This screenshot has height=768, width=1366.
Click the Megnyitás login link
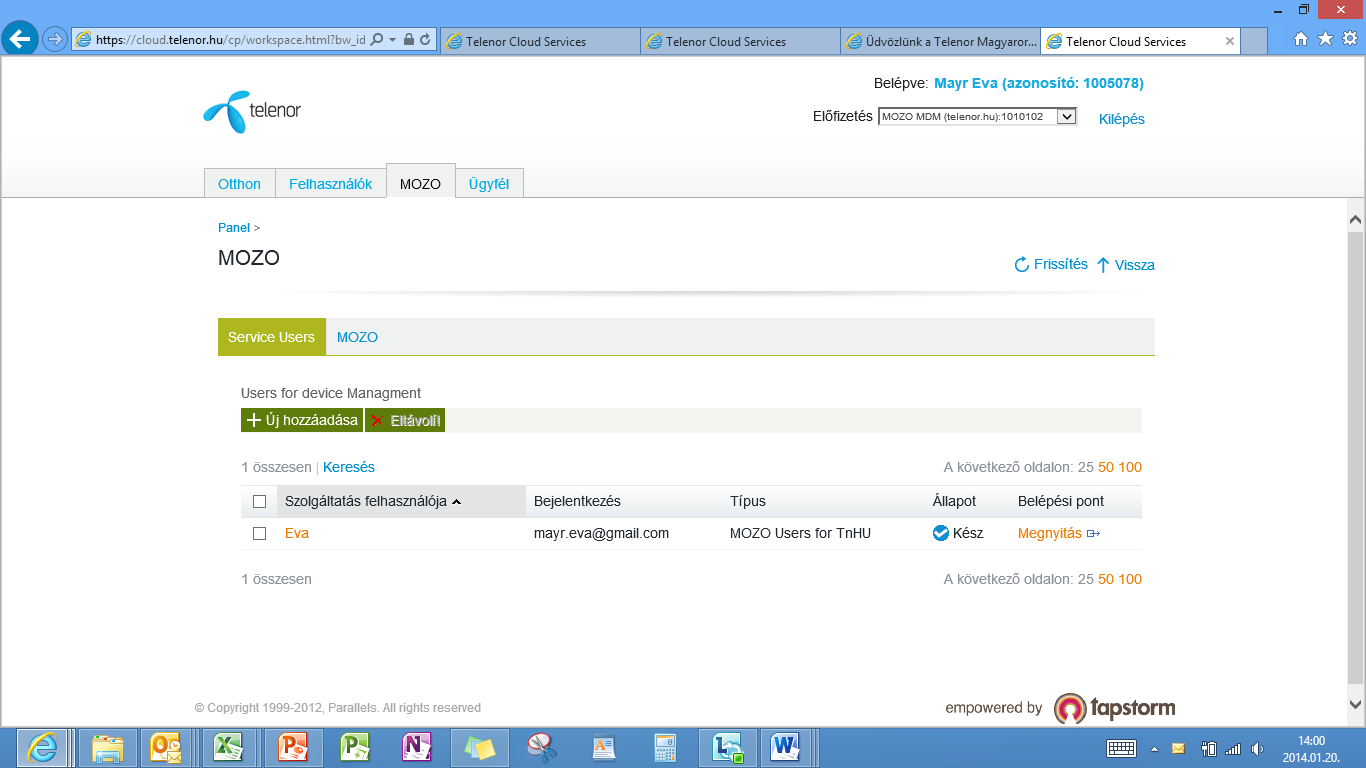pyautogui.click(x=1050, y=533)
